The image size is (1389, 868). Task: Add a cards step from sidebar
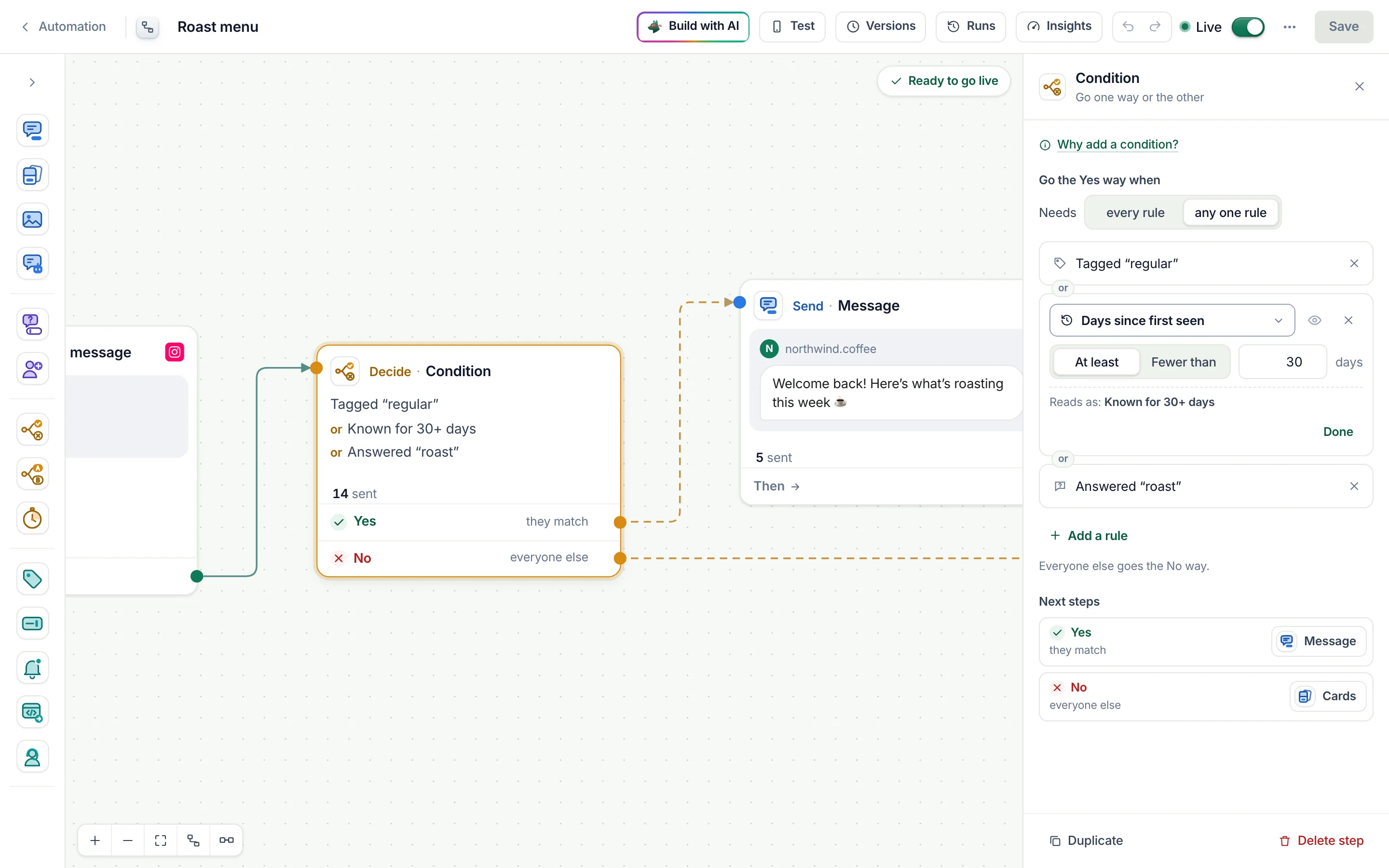click(x=32, y=175)
